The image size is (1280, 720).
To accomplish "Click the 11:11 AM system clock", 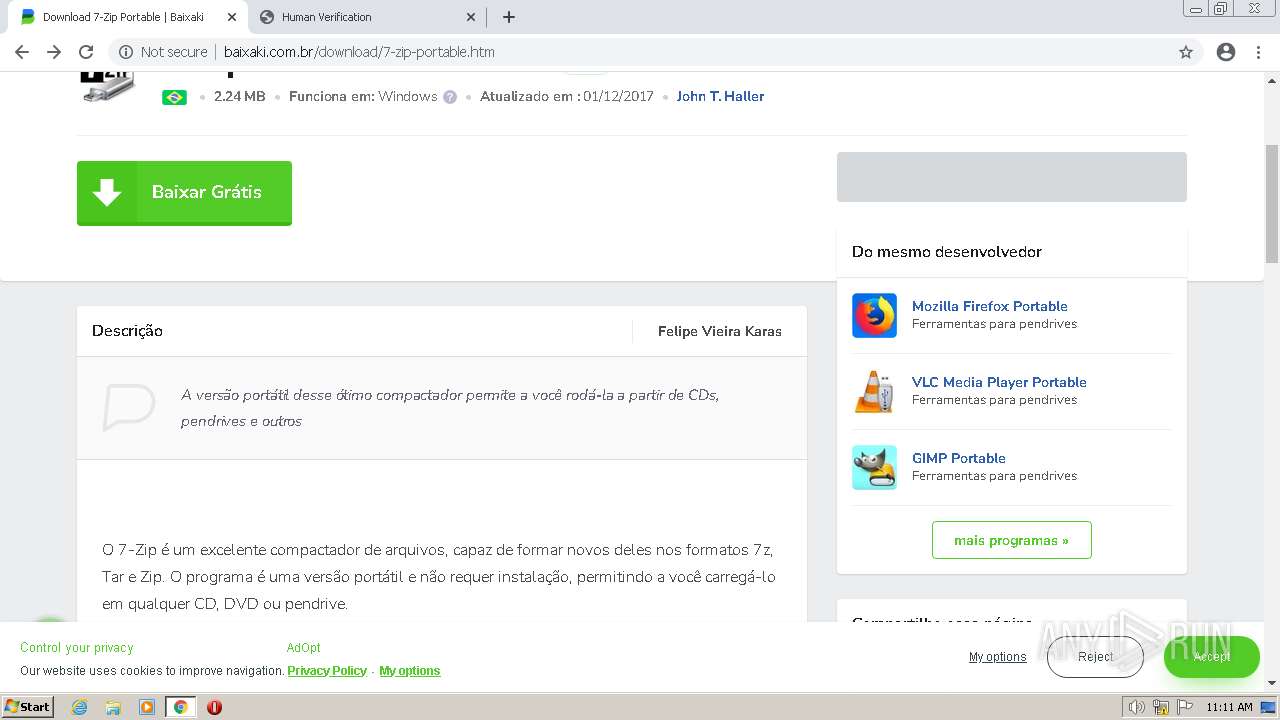I will [x=1229, y=707].
